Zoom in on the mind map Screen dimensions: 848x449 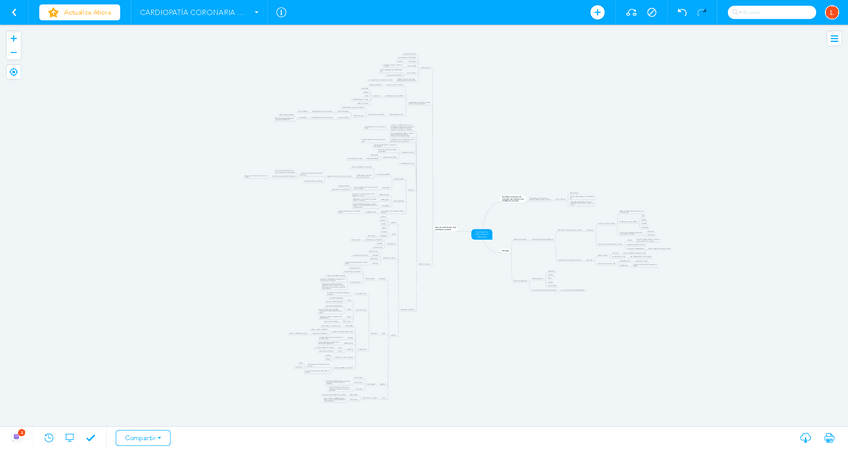pyautogui.click(x=13, y=39)
